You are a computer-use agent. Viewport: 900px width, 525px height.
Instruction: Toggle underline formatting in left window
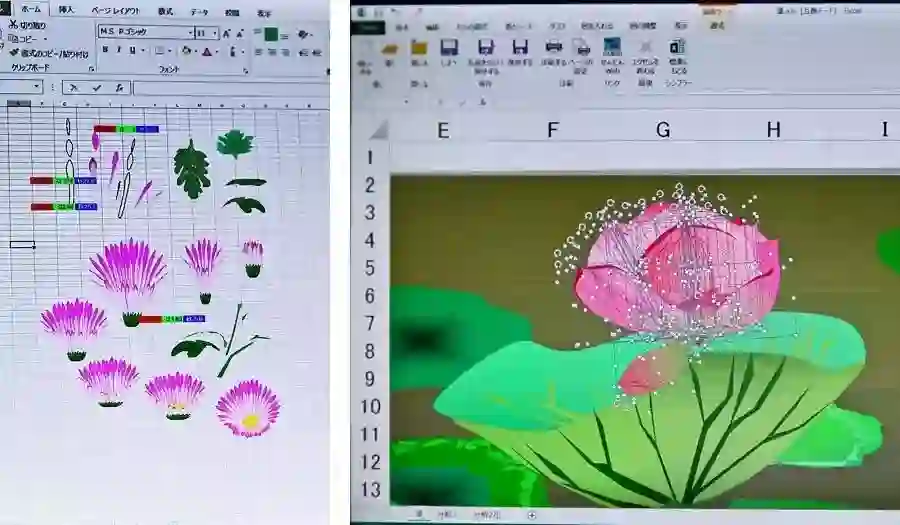132,50
